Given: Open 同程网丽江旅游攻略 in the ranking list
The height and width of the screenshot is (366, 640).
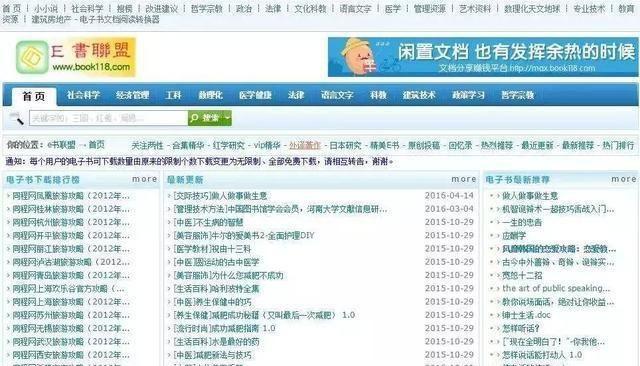Looking at the screenshot, I should 71,249.
